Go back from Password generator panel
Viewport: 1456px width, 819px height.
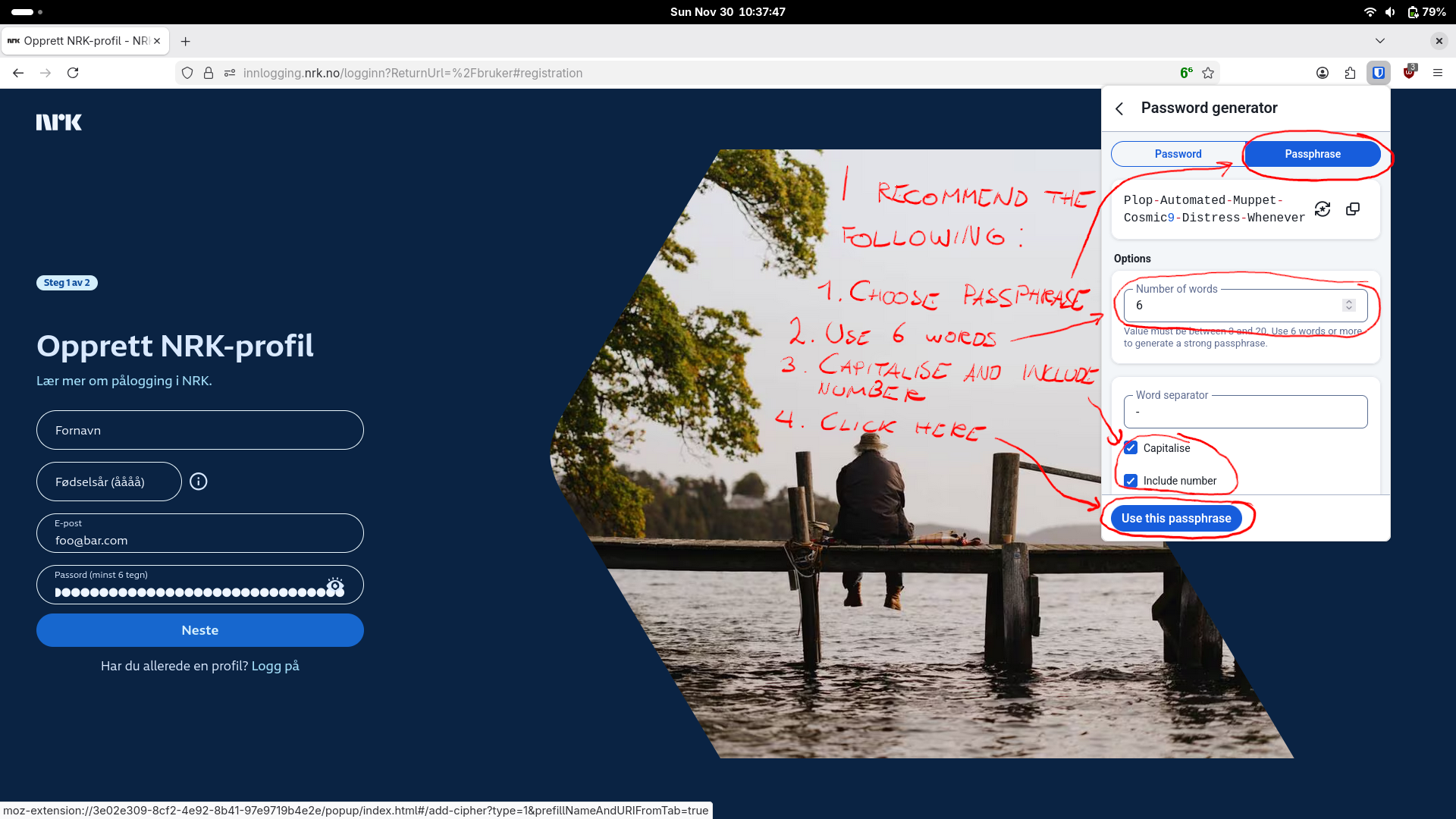[x=1120, y=108]
